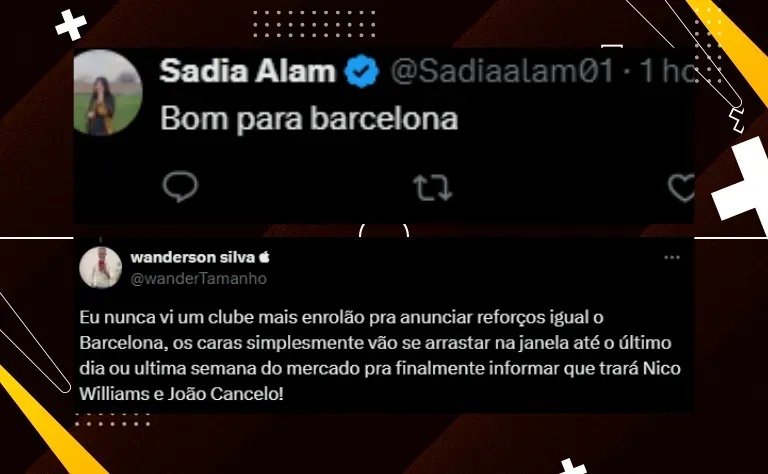Open the @wanderTamanho handle link

click(x=198, y=279)
